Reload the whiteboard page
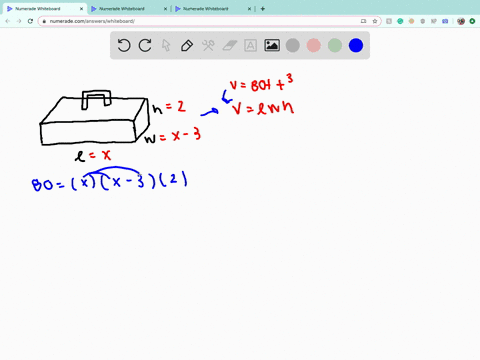The image size is (480, 360). click(30, 21)
